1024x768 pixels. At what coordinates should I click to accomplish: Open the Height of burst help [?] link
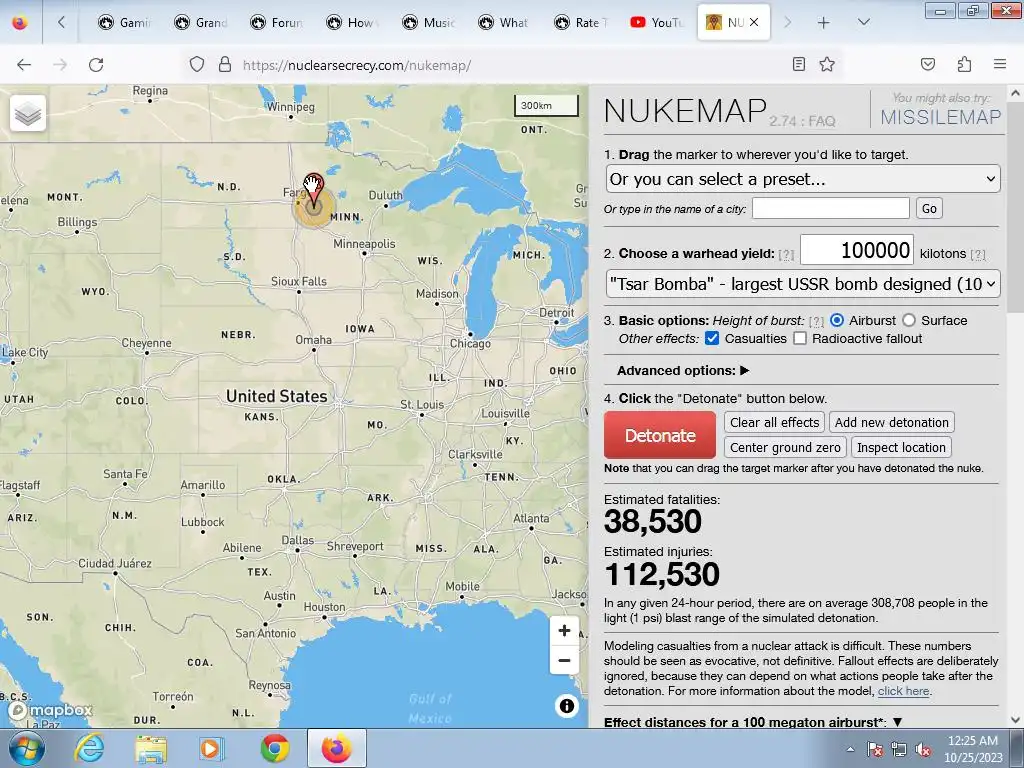[x=816, y=321]
